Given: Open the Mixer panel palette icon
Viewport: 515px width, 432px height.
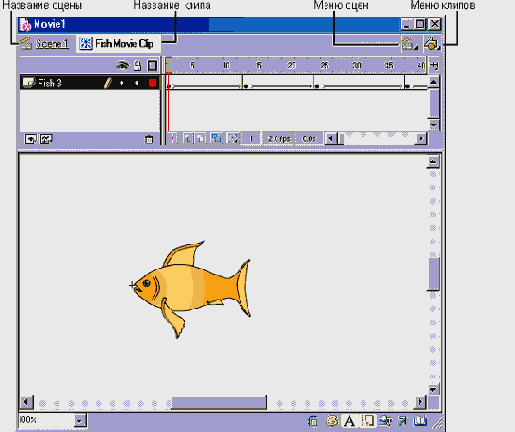Looking at the screenshot, I should [332, 421].
